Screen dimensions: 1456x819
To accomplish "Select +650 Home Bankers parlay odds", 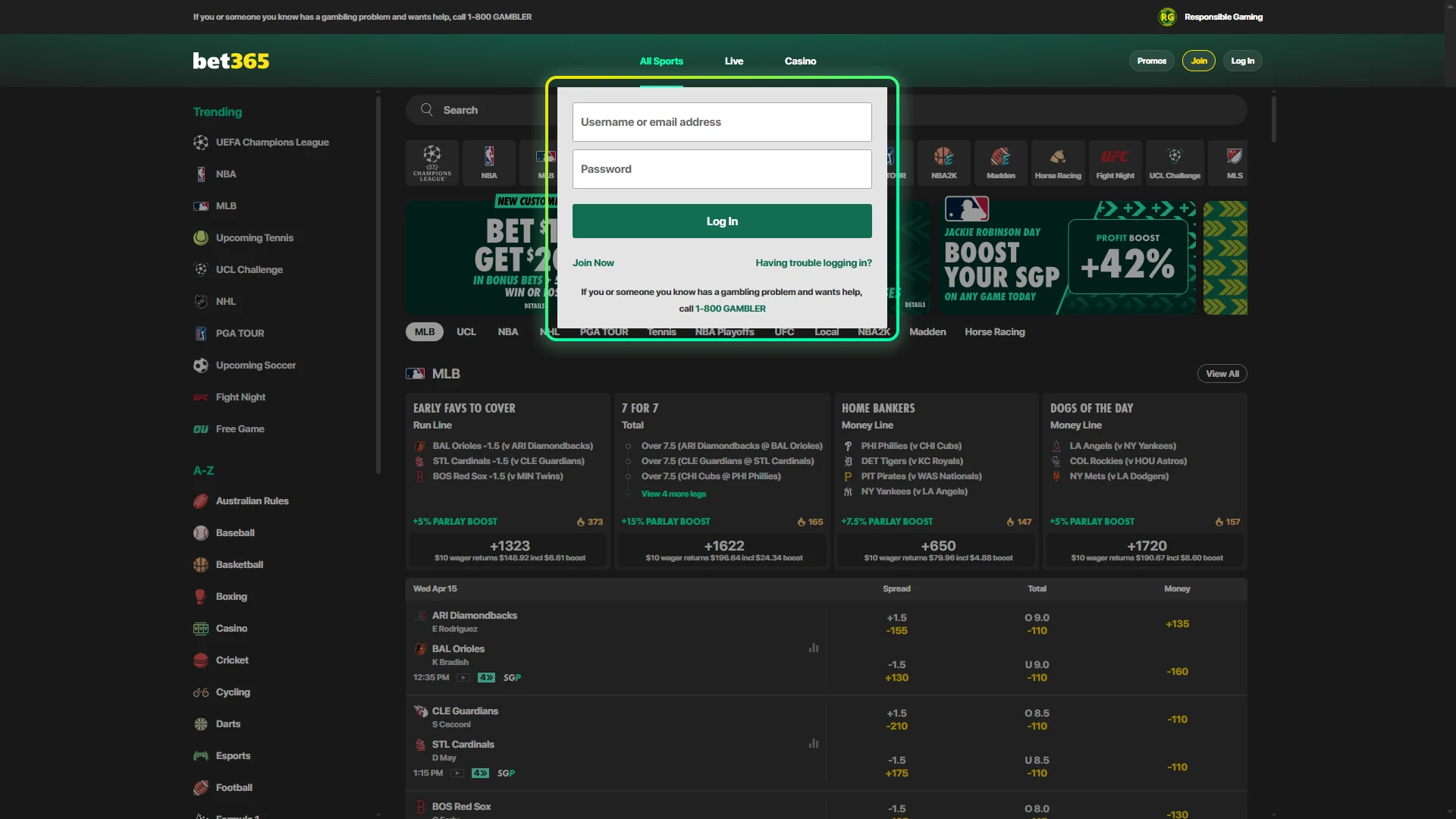I will [x=938, y=551].
